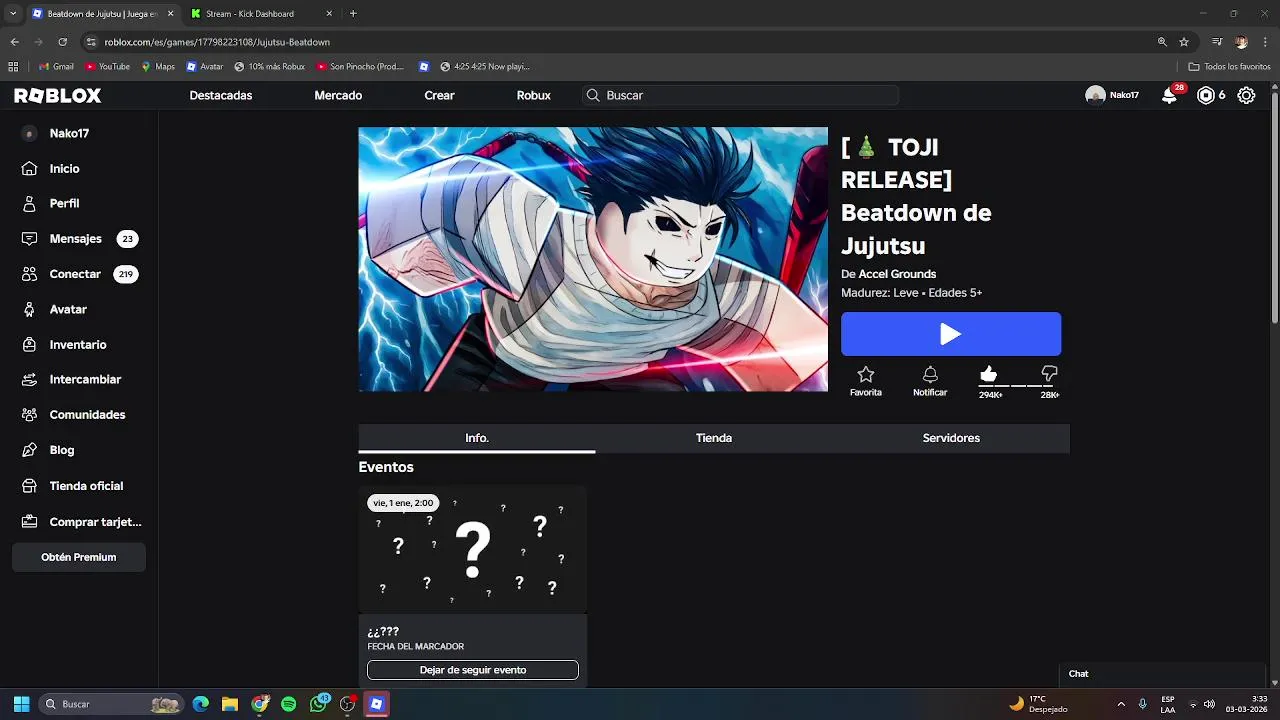Open Roblox settings gear
Viewport: 1280px width, 720px height.
tap(1246, 96)
